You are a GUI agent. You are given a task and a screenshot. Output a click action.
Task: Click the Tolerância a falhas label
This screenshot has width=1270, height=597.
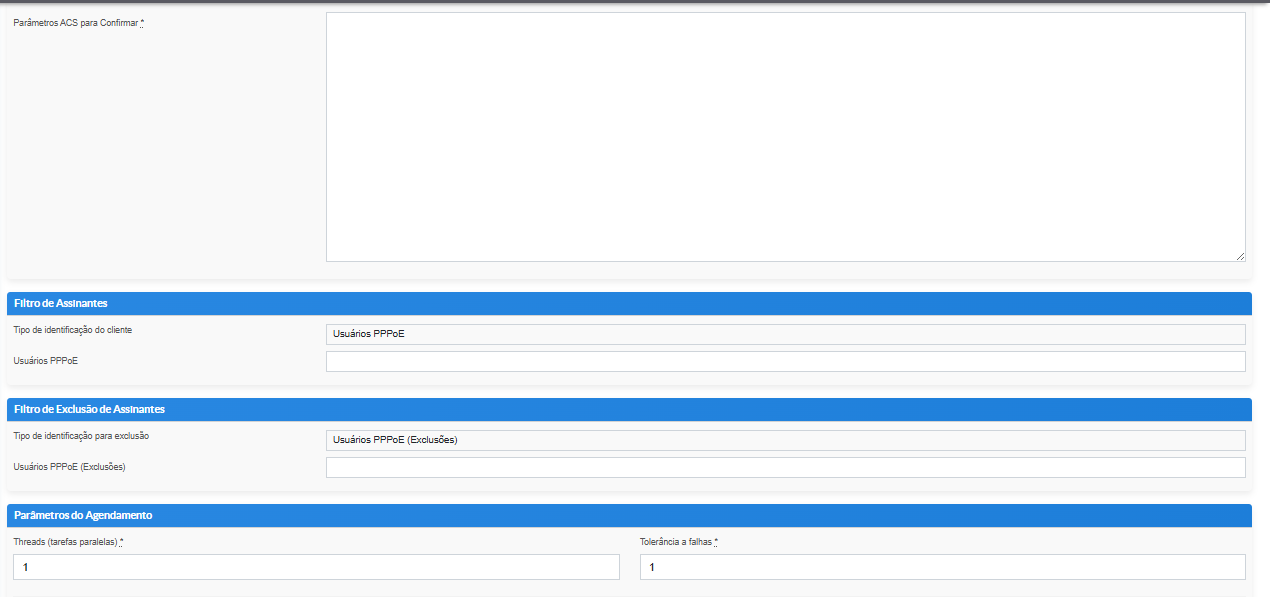point(675,542)
